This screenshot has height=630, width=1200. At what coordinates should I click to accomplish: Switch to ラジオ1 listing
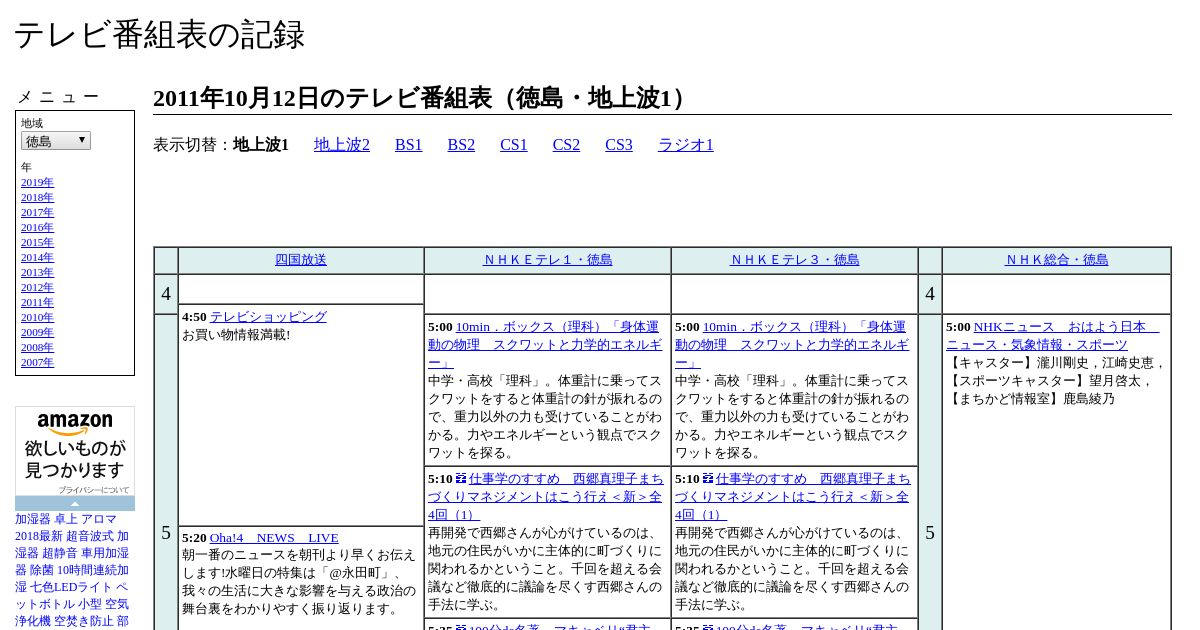(686, 145)
